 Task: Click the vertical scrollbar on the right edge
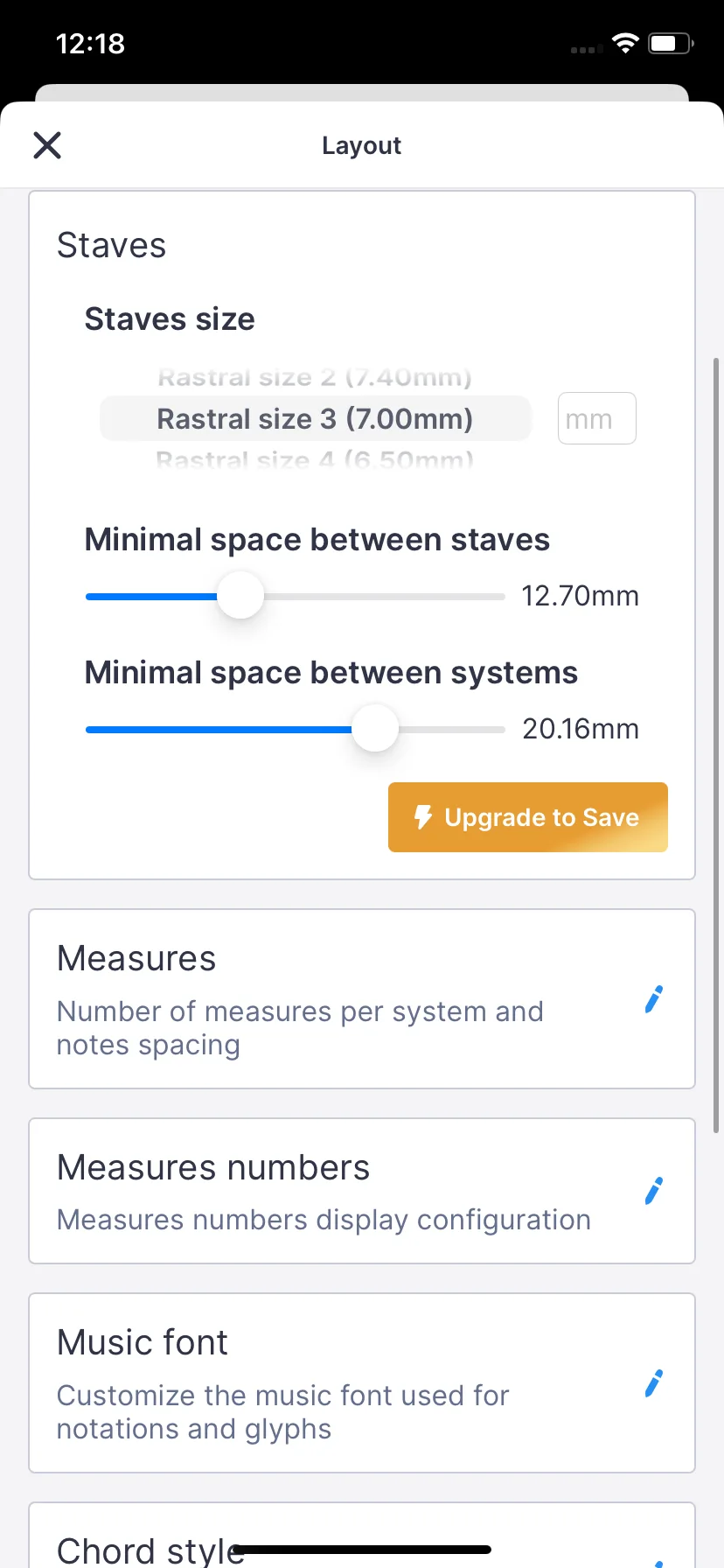point(716,744)
